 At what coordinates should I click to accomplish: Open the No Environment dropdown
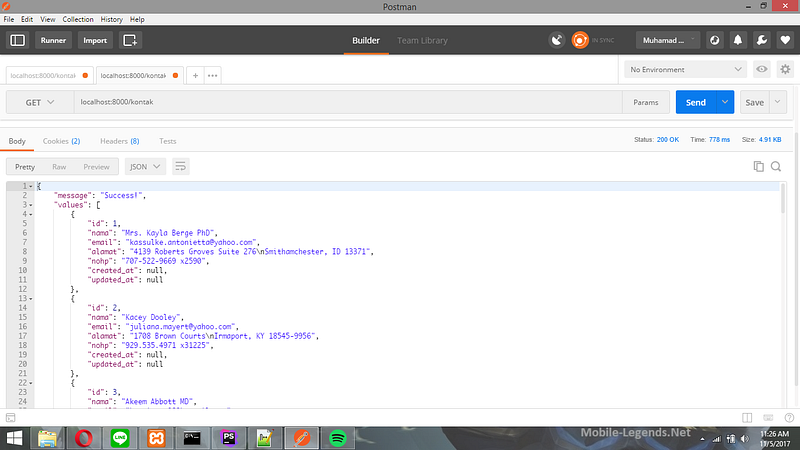(685, 69)
